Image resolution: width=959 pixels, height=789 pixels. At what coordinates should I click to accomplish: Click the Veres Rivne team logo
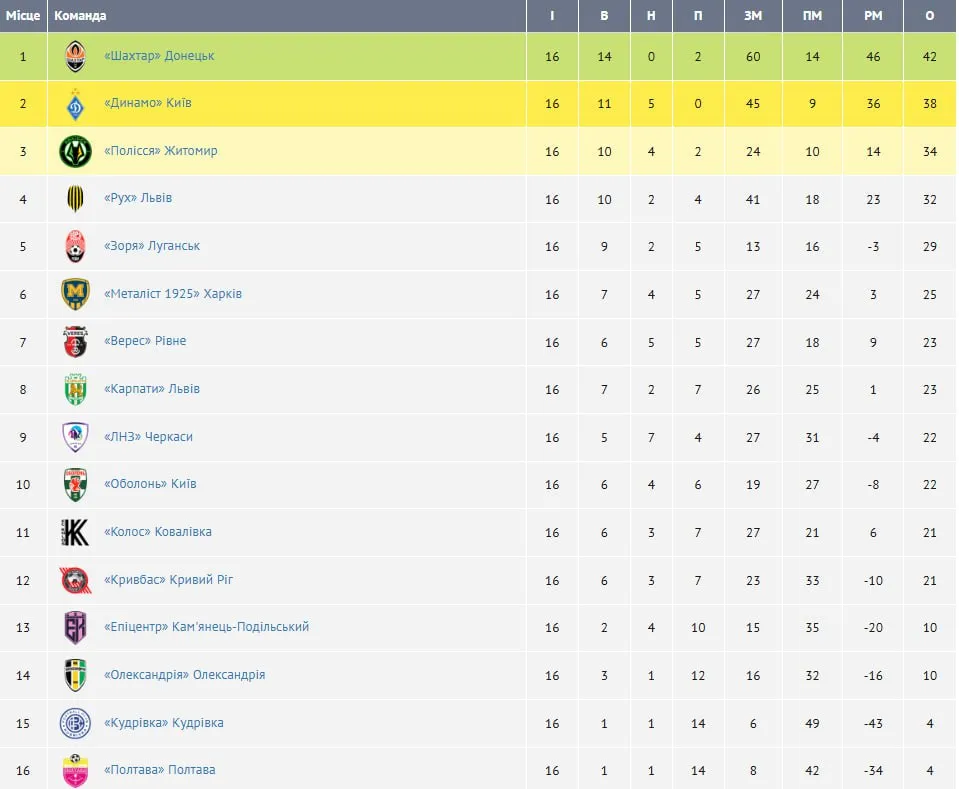[75, 342]
